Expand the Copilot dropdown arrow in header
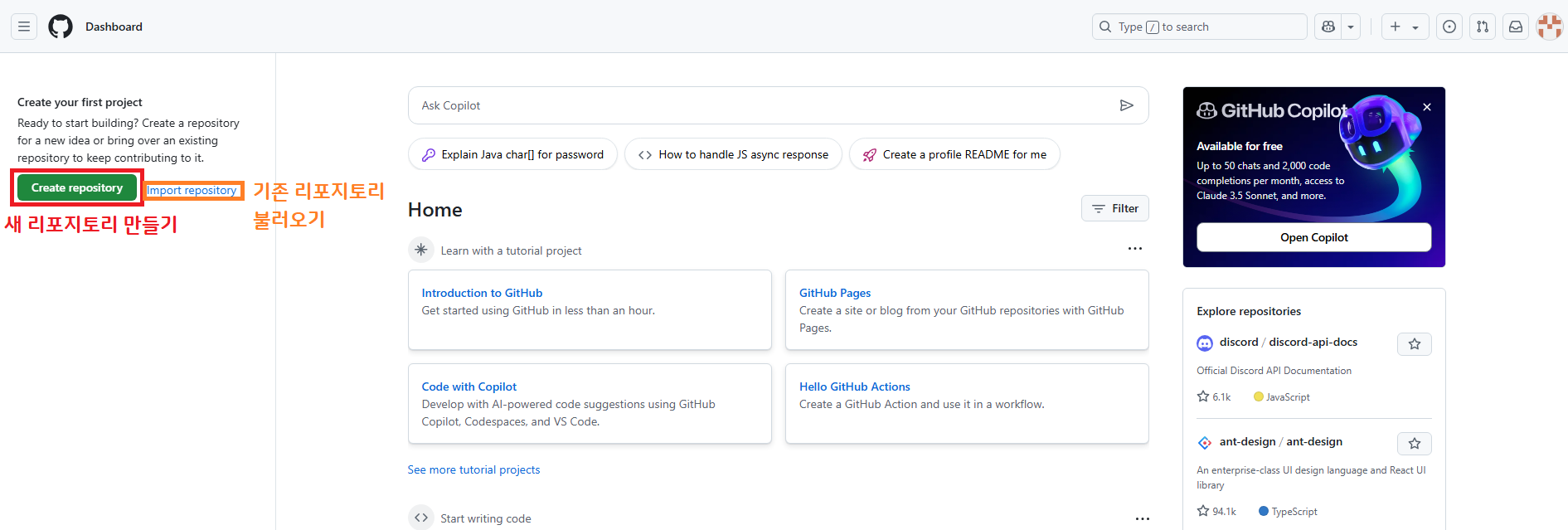 pos(1351,27)
